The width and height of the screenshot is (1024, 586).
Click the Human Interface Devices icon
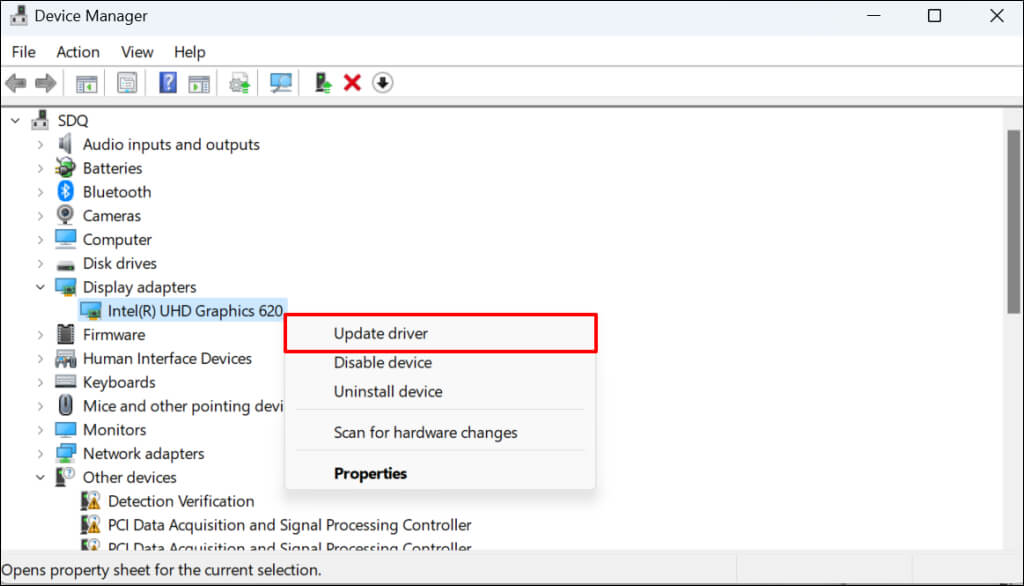pos(65,358)
